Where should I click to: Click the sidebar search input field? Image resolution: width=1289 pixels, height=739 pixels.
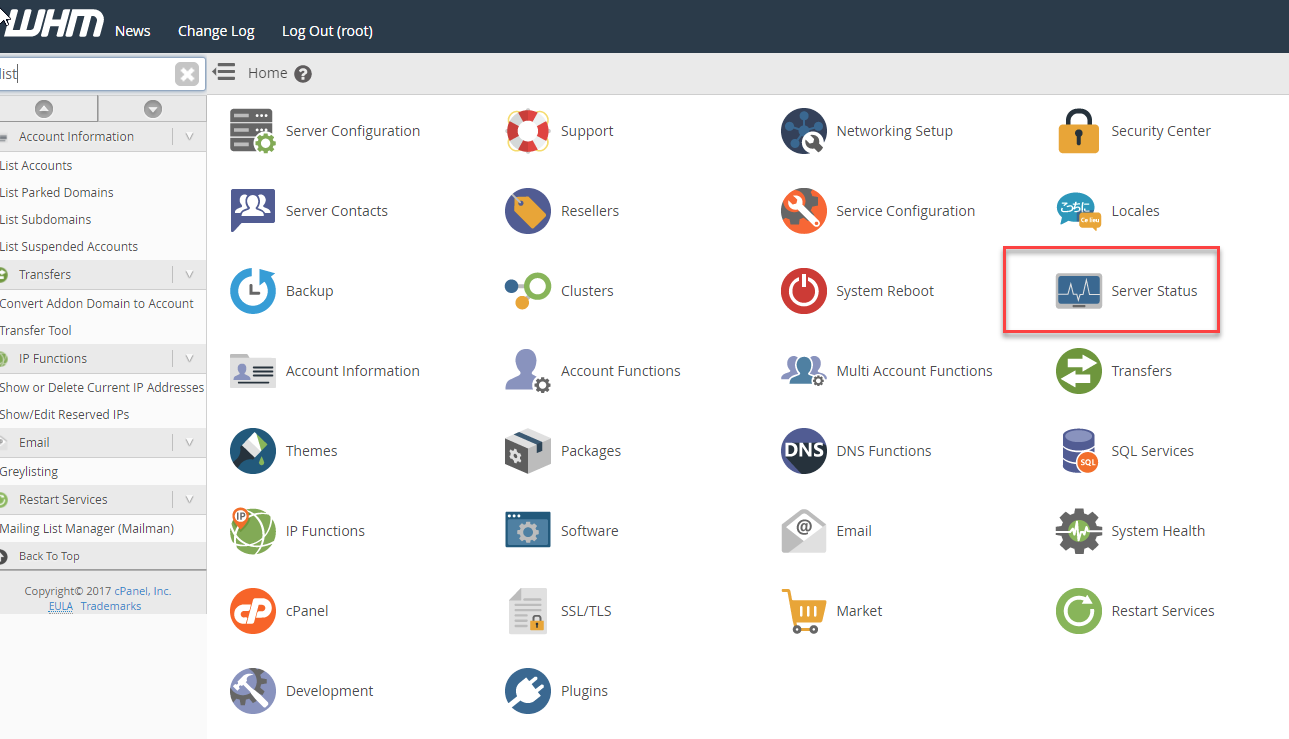[85, 74]
